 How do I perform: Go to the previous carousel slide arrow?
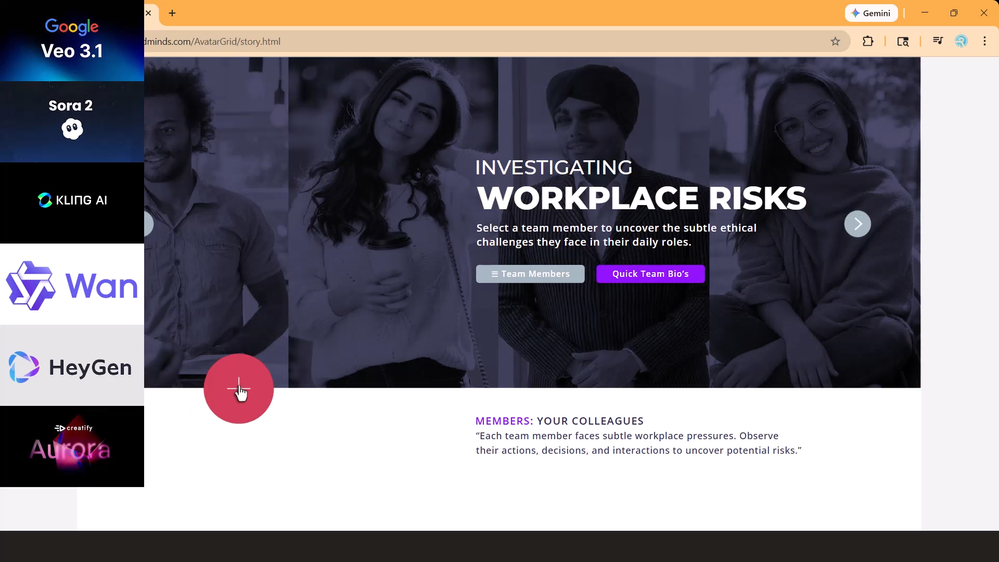point(148,224)
